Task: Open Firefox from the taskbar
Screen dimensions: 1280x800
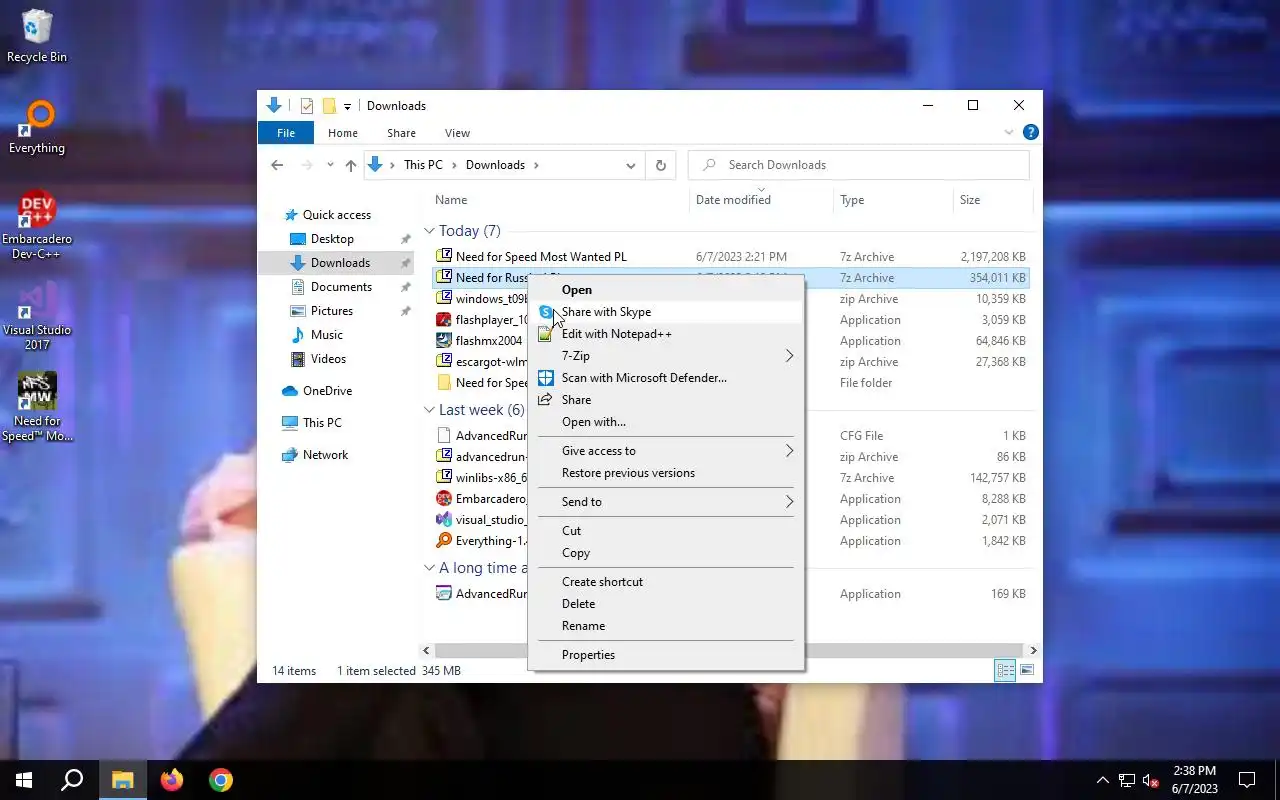Action: click(172, 780)
